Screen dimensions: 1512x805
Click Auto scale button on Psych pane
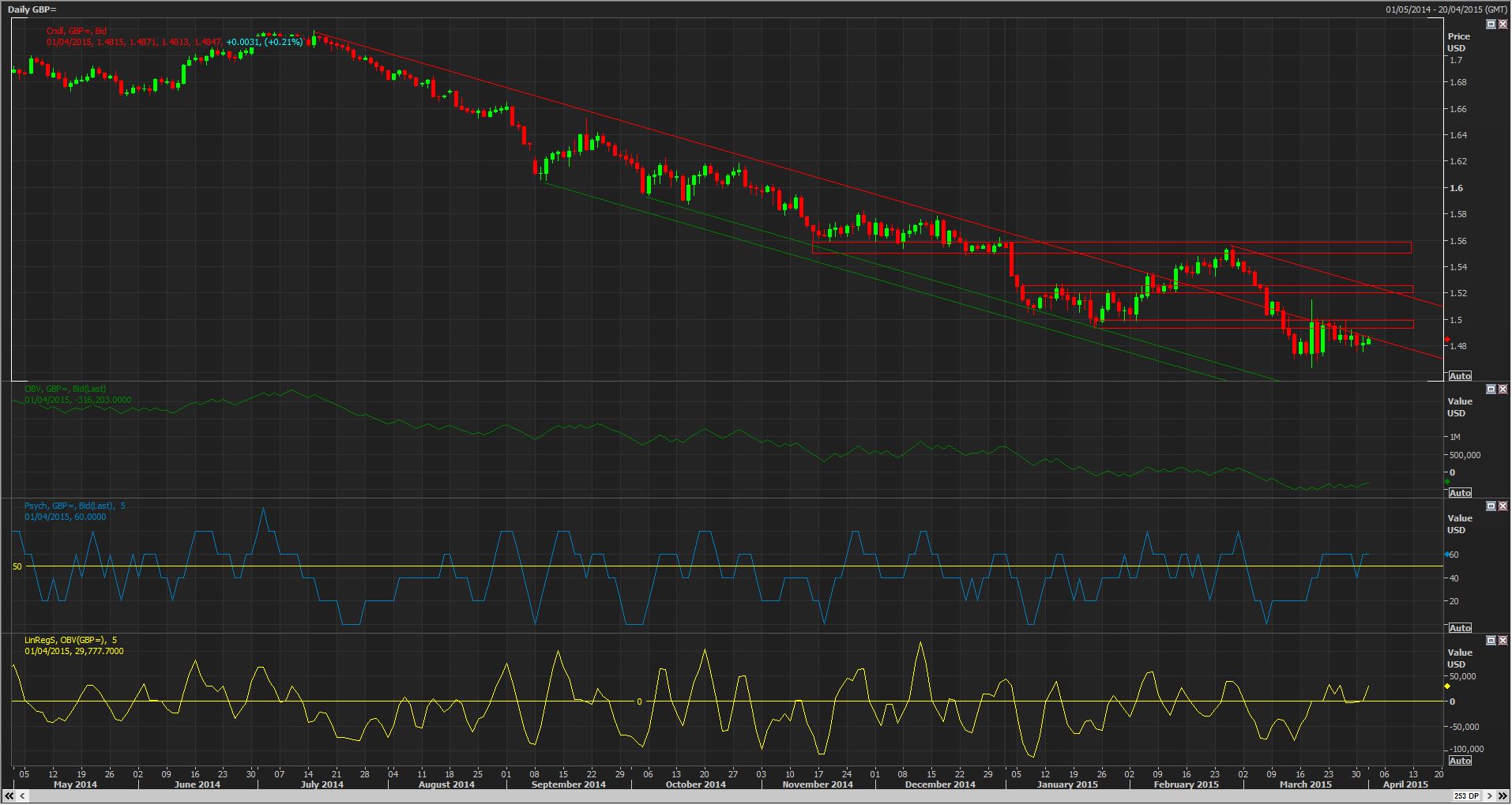coord(1460,628)
